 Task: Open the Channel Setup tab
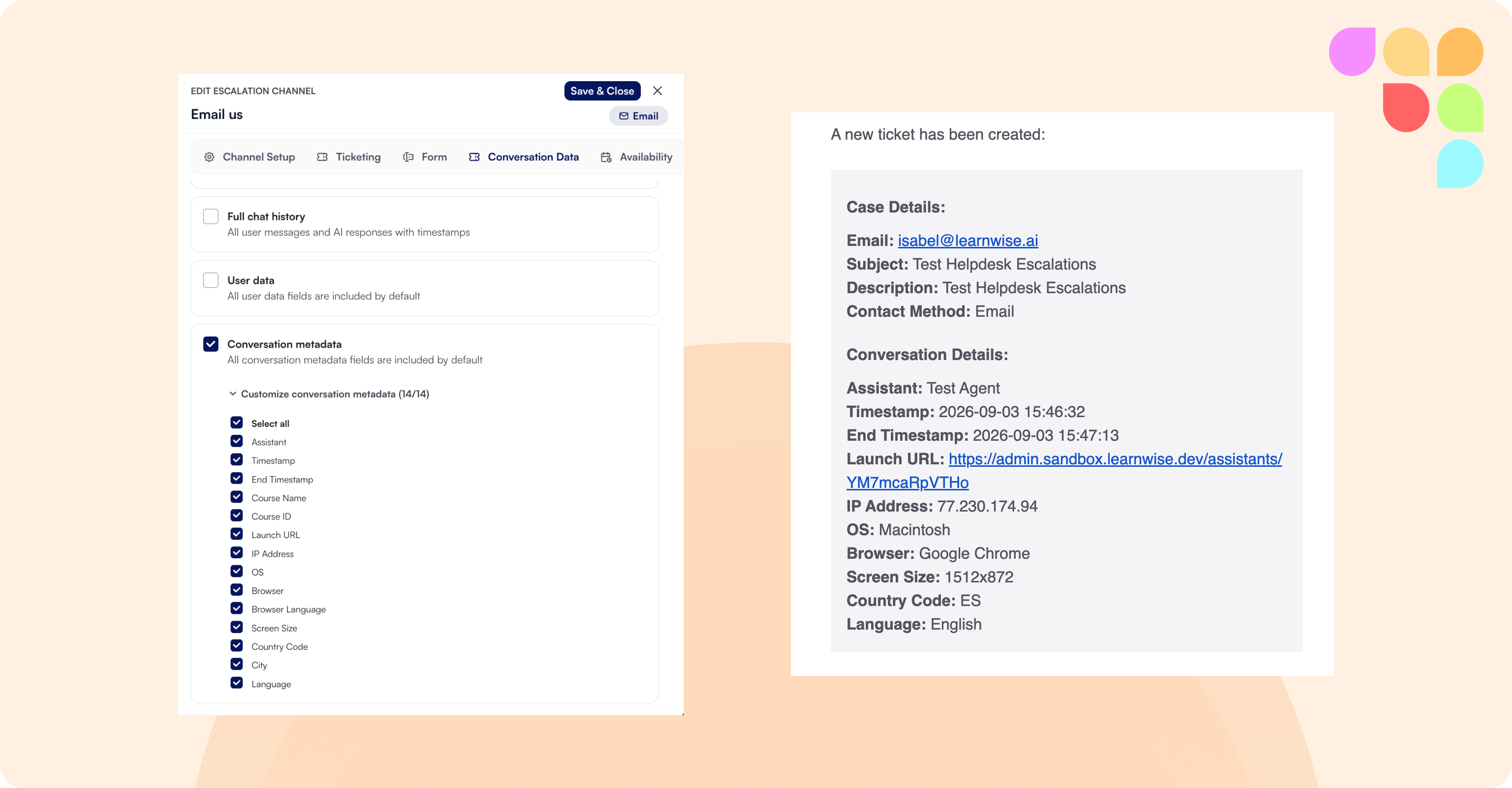pyautogui.click(x=249, y=157)
